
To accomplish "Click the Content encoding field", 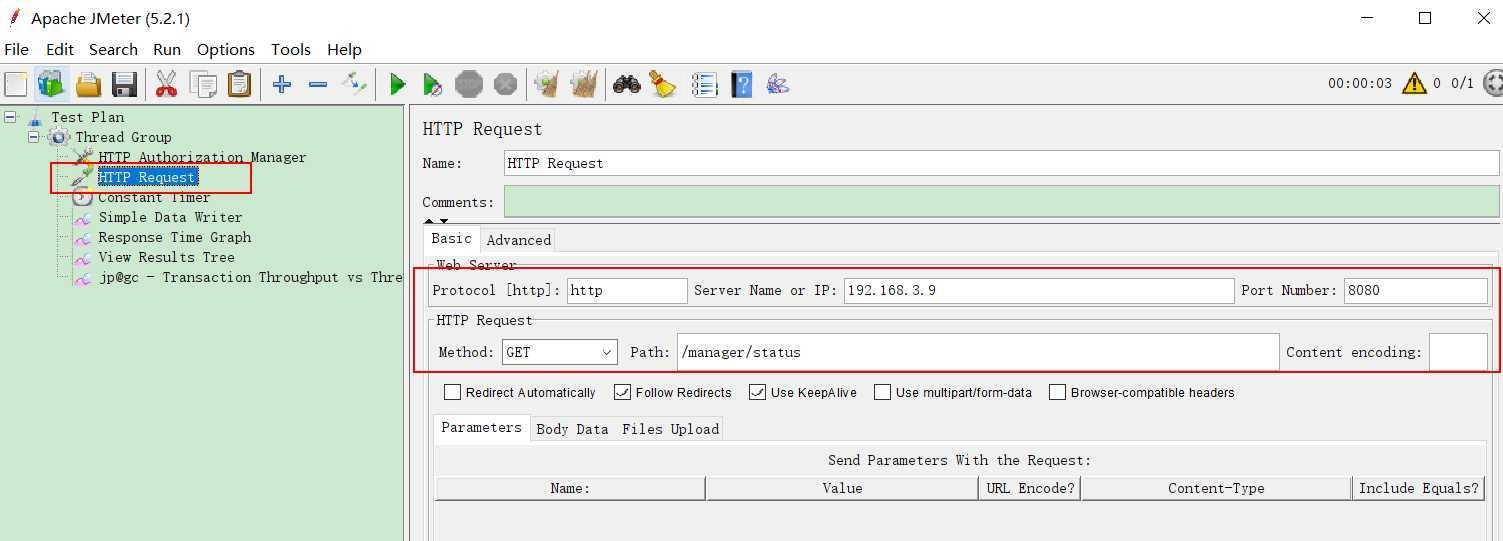I will pyautogui.click(x=1458, y=352).
